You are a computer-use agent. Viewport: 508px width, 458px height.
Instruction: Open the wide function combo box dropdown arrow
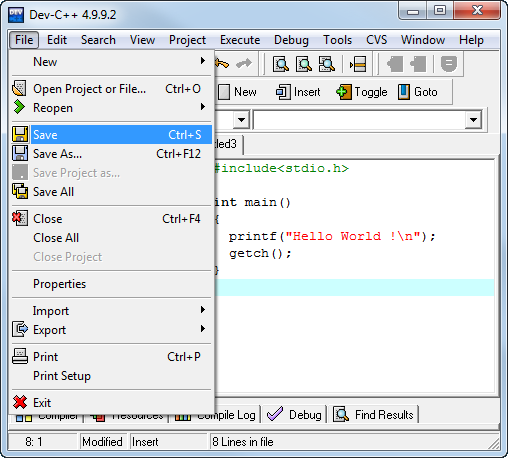[473, 120]
